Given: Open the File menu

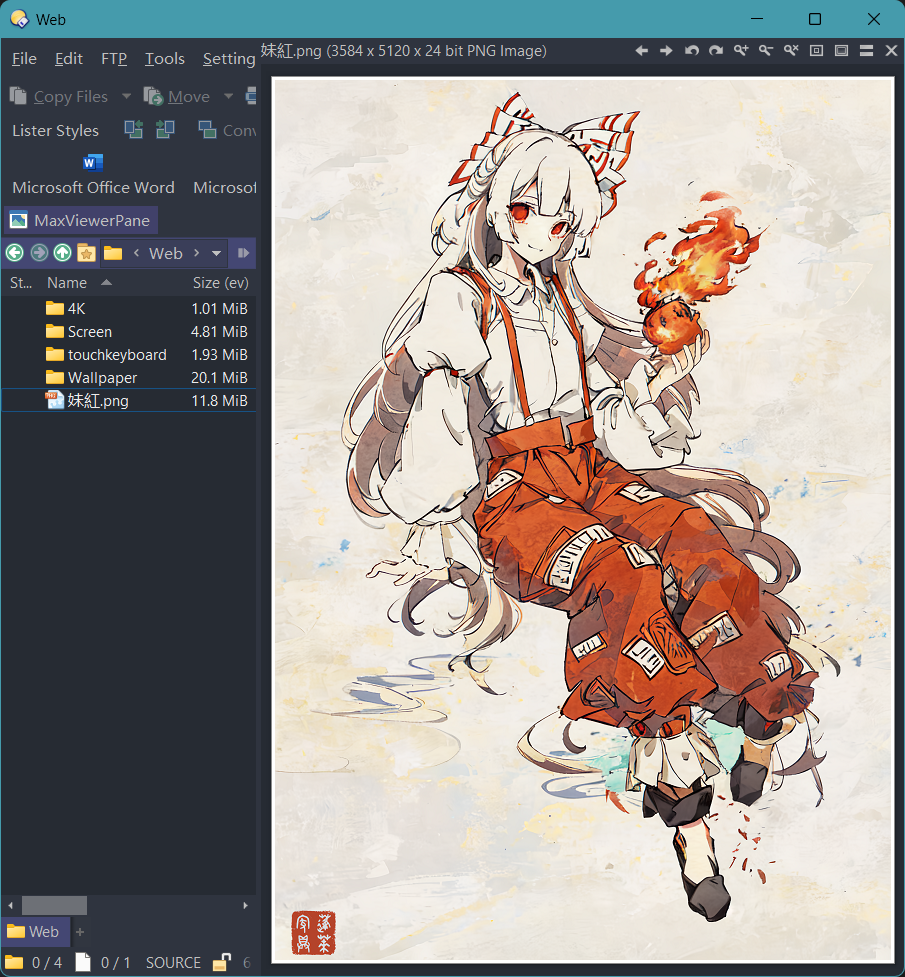Looking at the screenshot, I should coord(24,59).
